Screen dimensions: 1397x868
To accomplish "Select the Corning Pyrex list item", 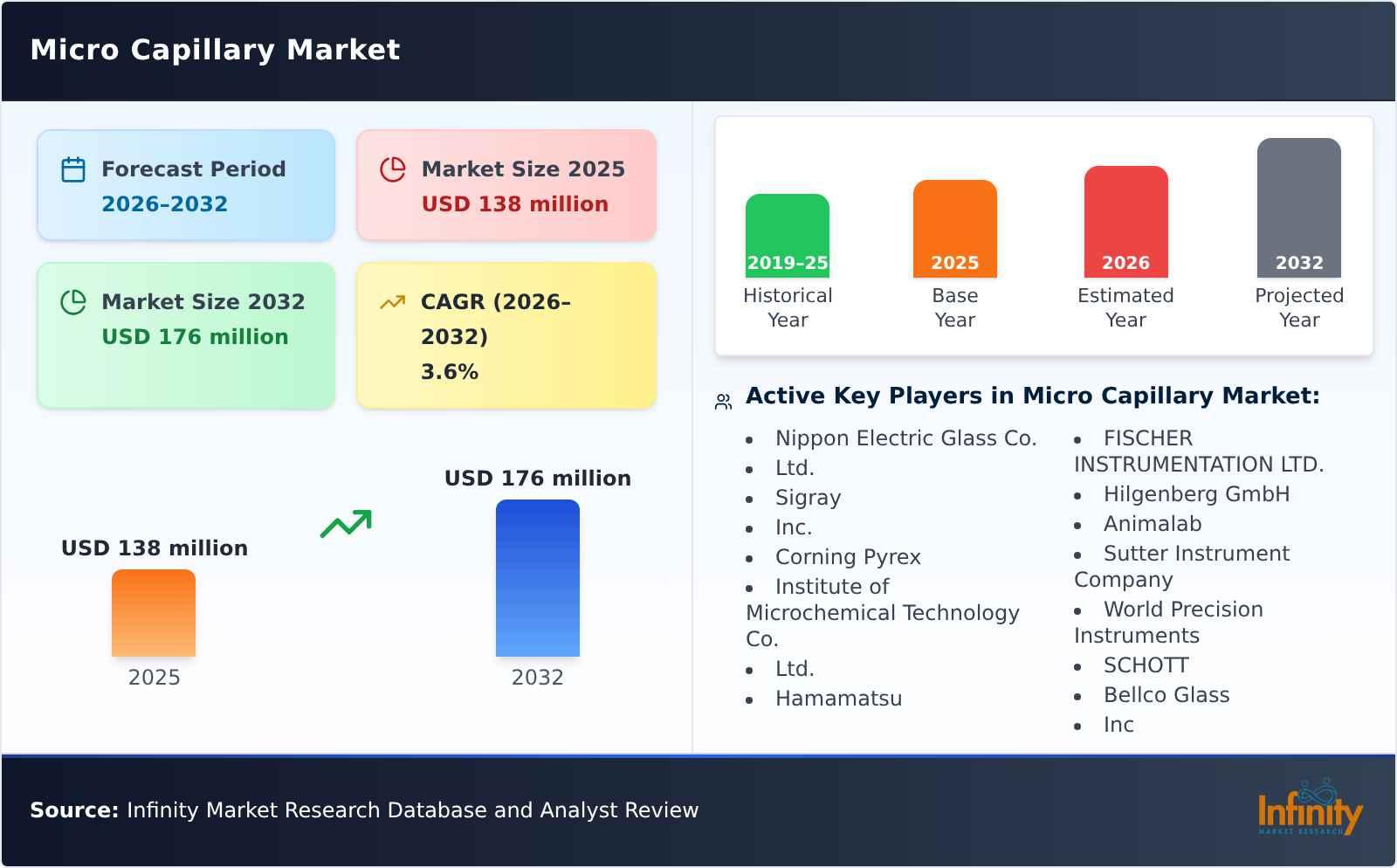I will tap(848, 556).
